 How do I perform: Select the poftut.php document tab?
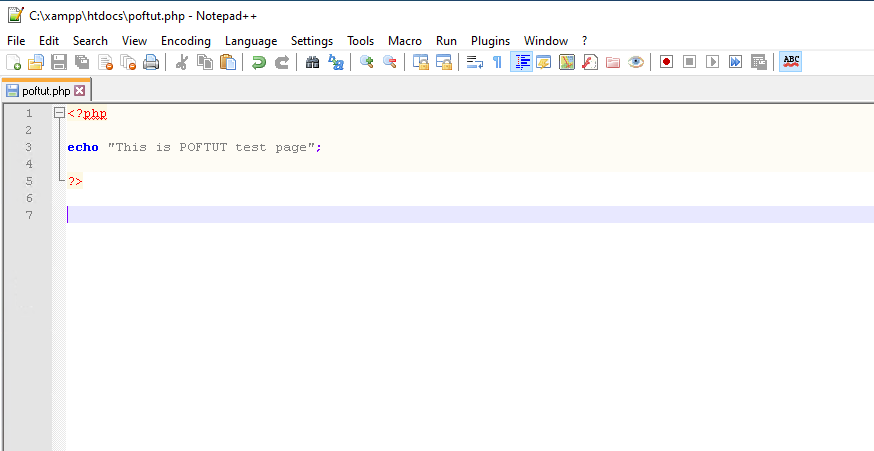click(46, 91)
